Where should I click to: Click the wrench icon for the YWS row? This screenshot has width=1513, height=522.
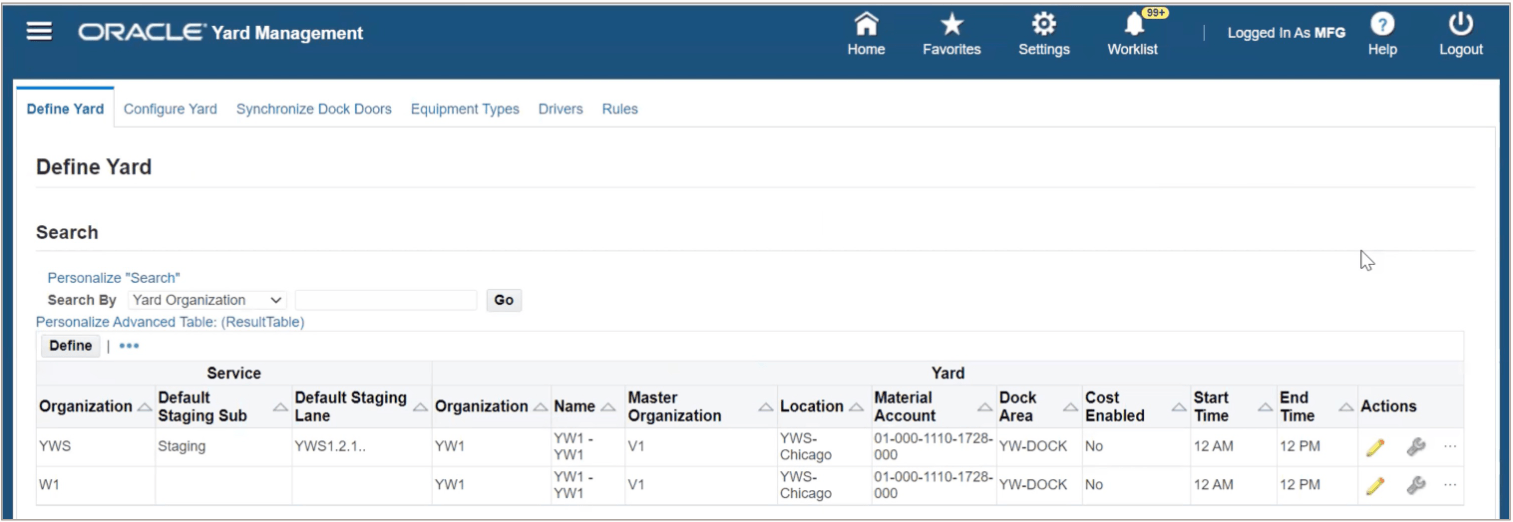1415,447
